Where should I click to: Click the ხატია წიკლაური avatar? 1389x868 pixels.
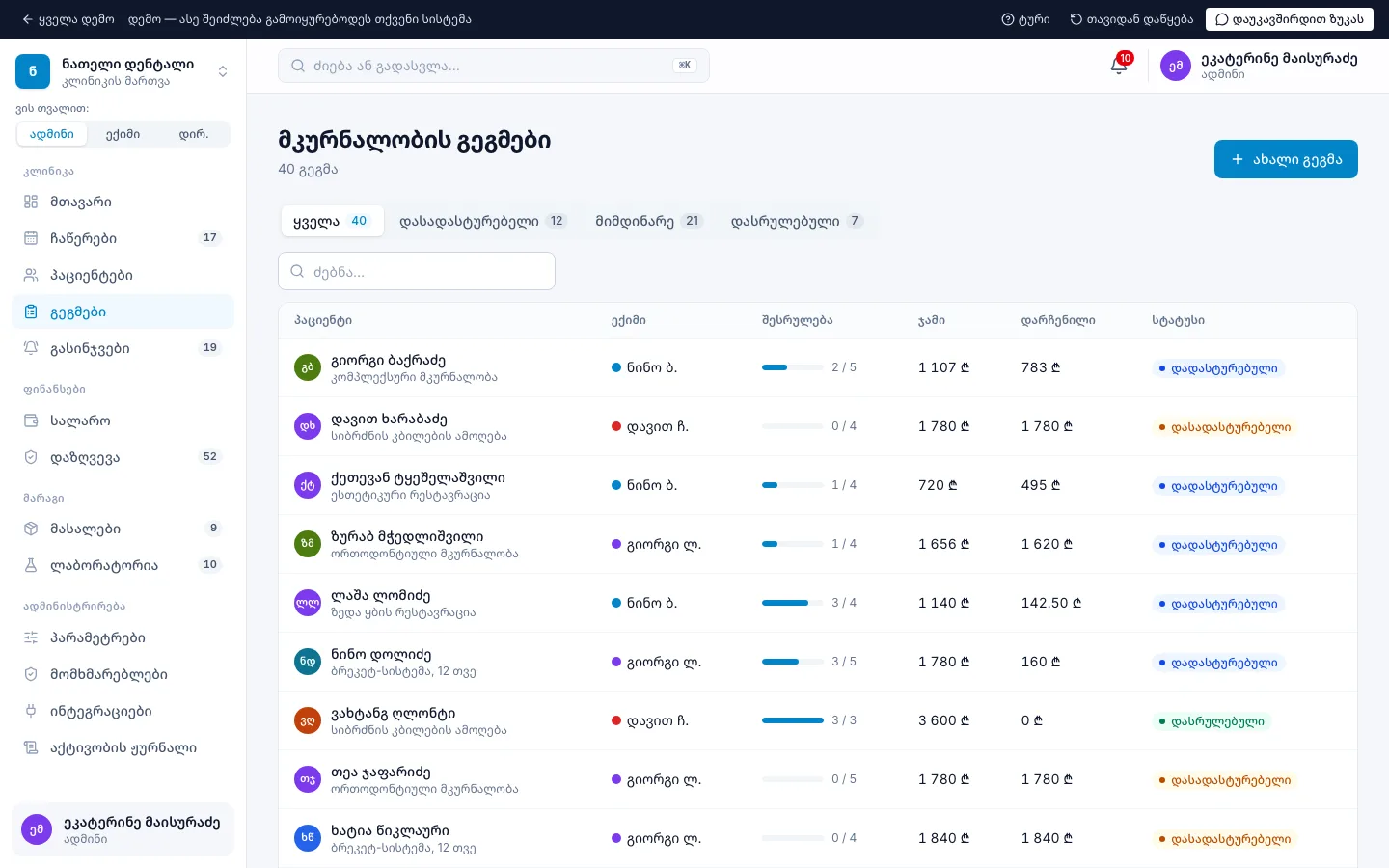point(308,838)
